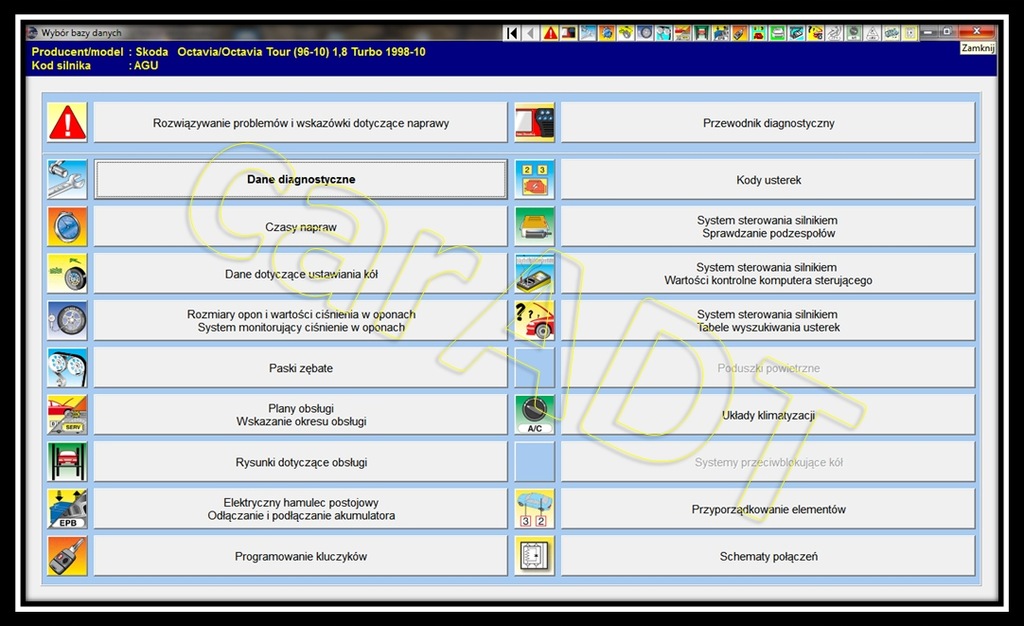
Task: Go to first page using top toolbar arrow-bar icon
Action: pos(511,33)
